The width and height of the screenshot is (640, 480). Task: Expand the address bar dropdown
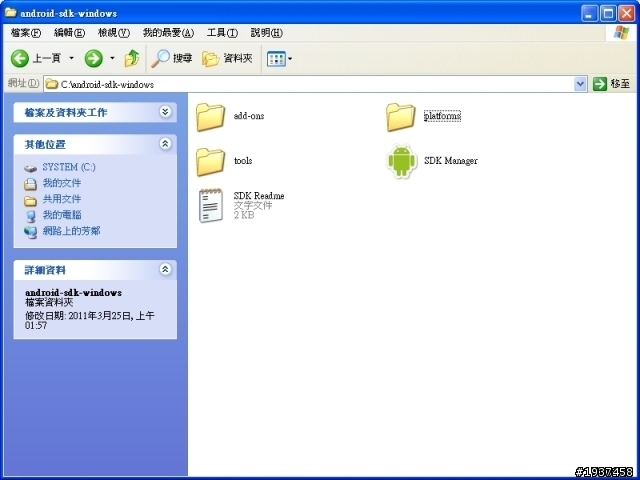580,84
